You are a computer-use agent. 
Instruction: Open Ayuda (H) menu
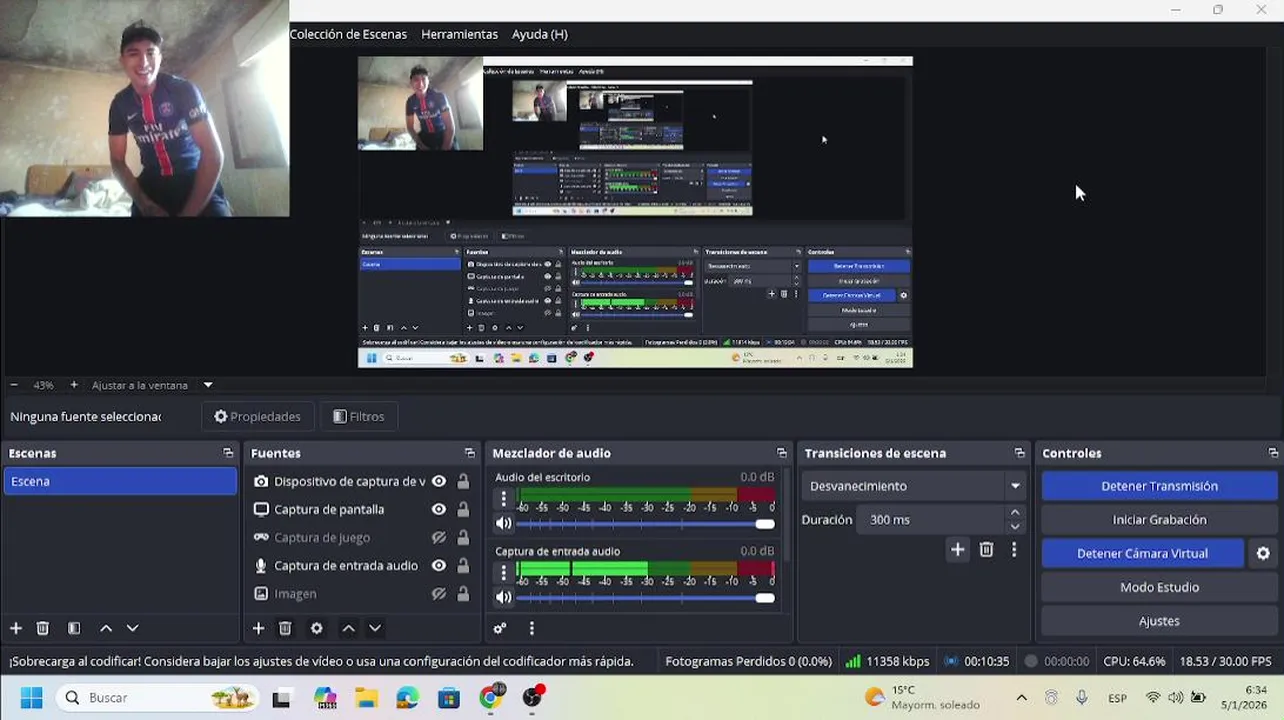pyautogui.click(x=540, y=34)
